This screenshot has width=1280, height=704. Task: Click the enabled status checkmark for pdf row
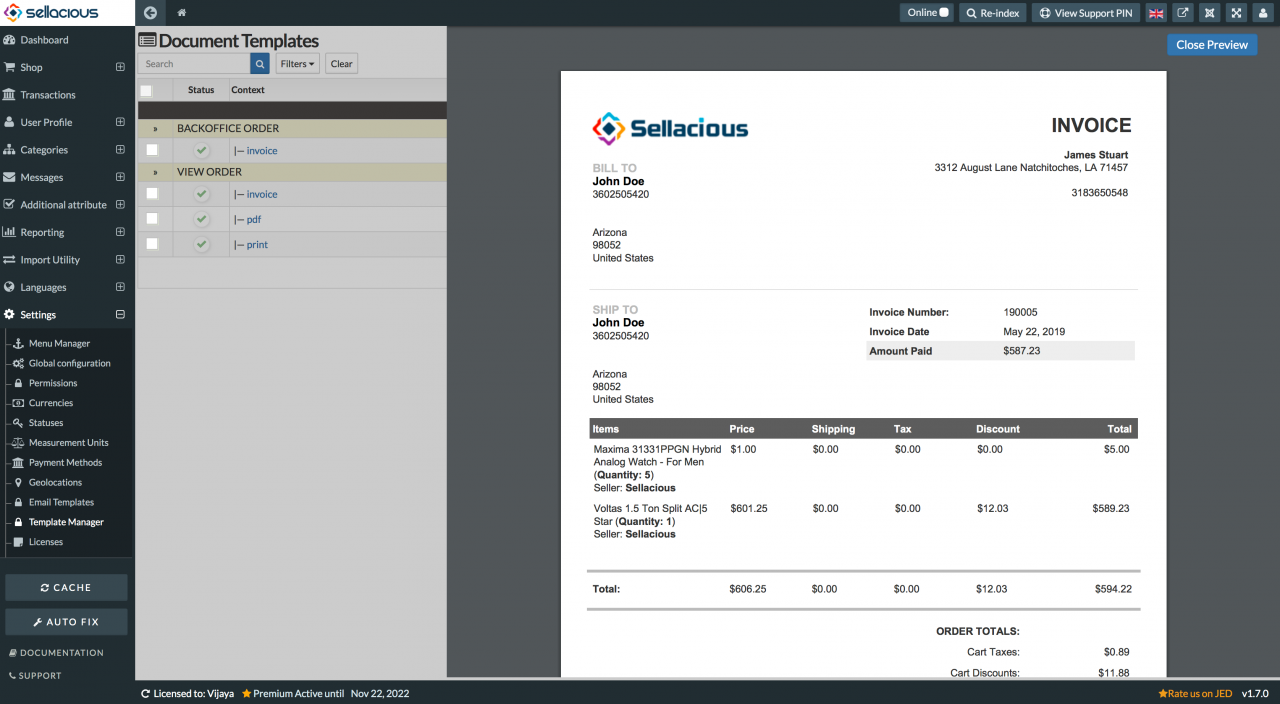click(201, 219)
